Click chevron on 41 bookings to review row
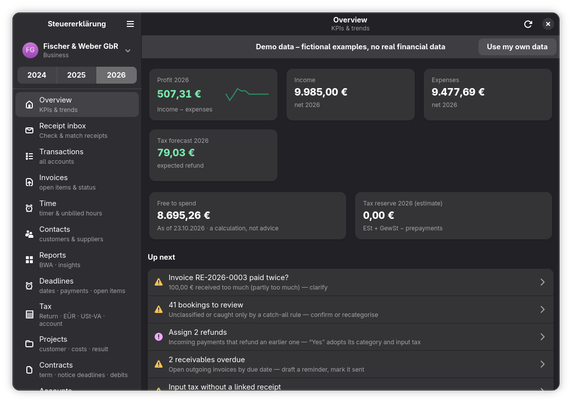The height and width of the screenshot is (403, 572). point(542,310)
